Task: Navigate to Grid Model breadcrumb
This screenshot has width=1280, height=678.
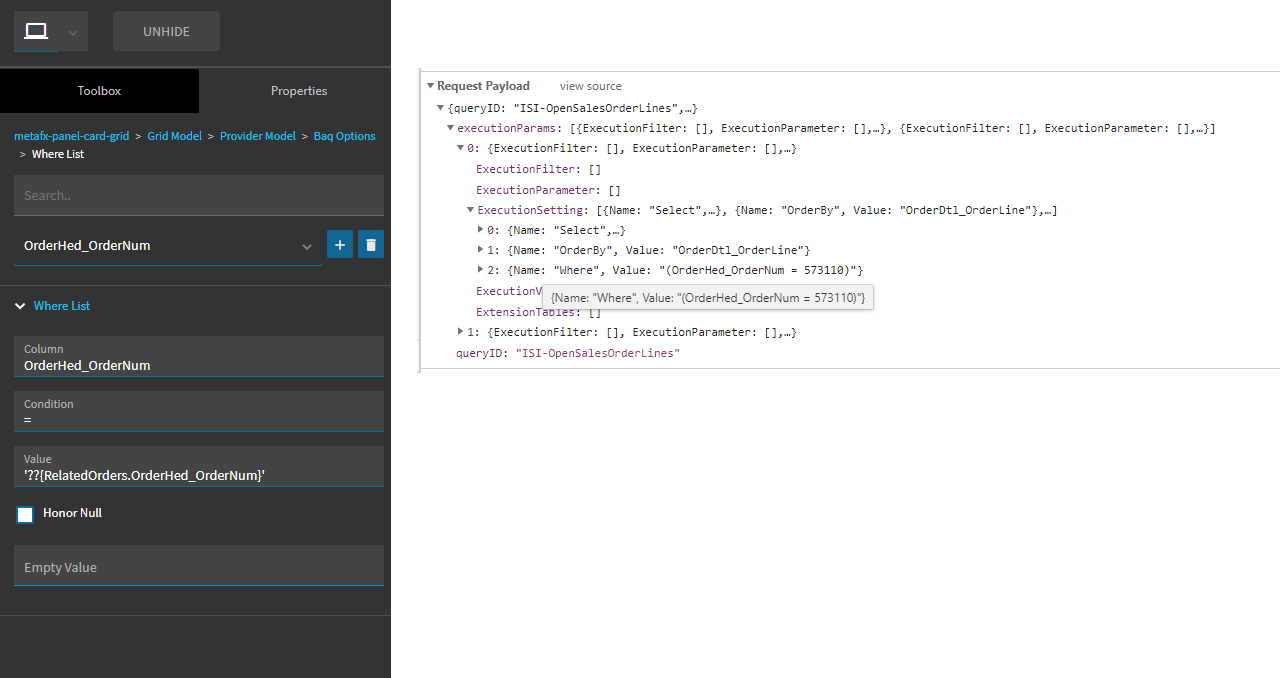Action: (x=174, y=136)
